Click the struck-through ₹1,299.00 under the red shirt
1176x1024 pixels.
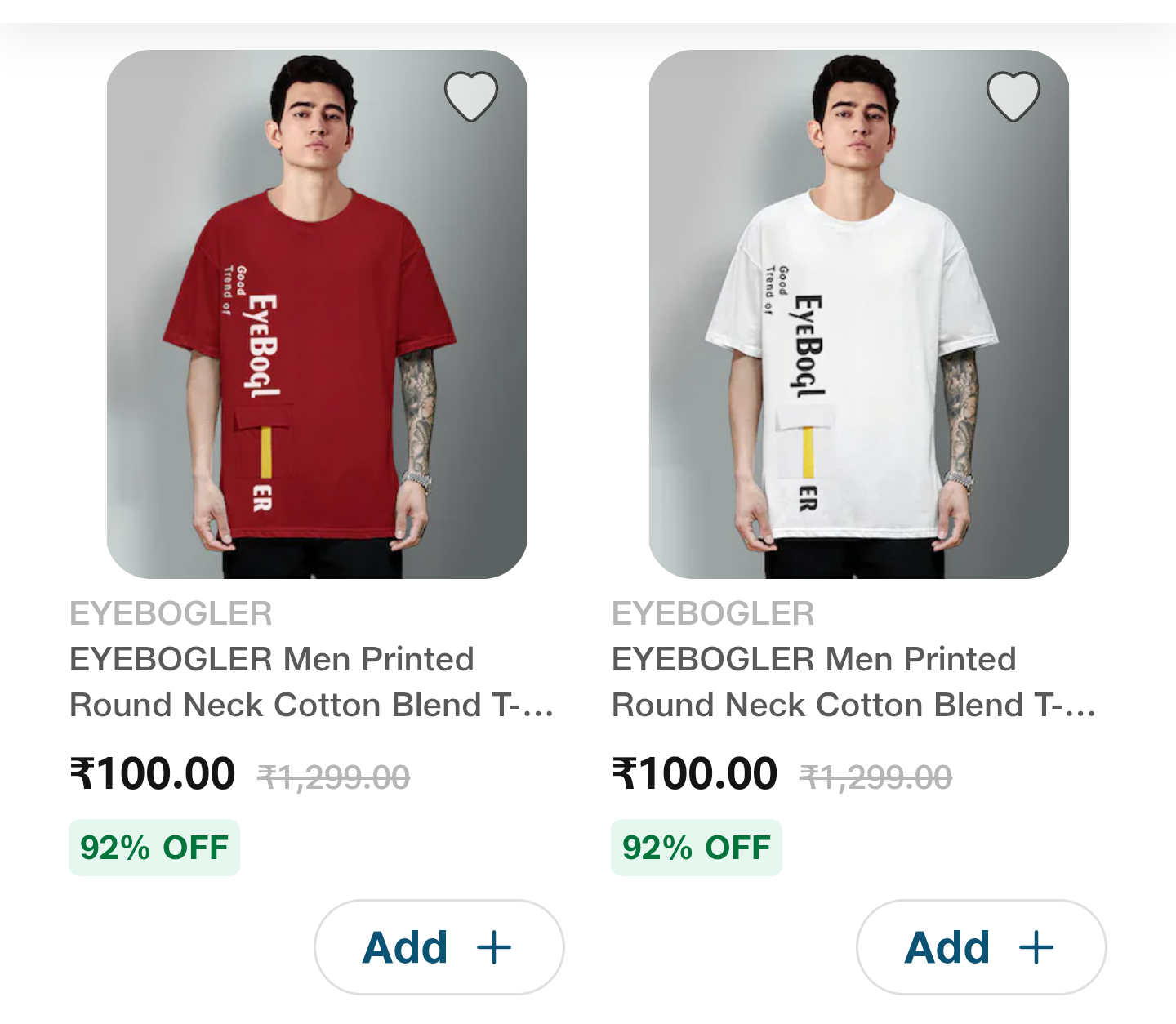coord(334,777)
